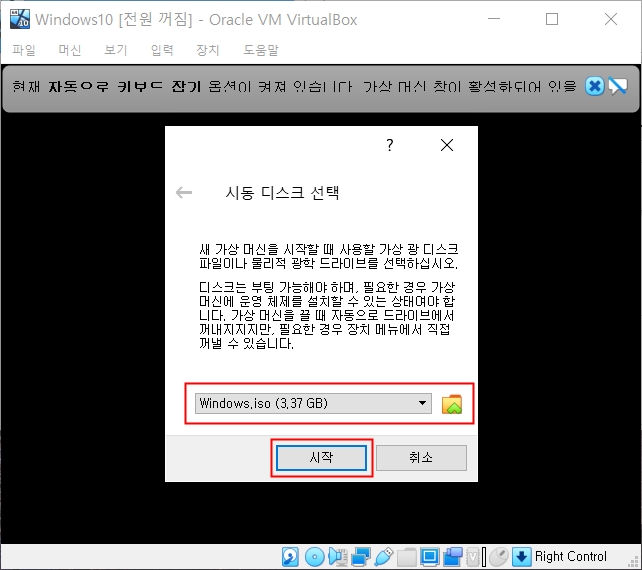
Task: Click the help question mark in dialog
Action: point(389,145)
